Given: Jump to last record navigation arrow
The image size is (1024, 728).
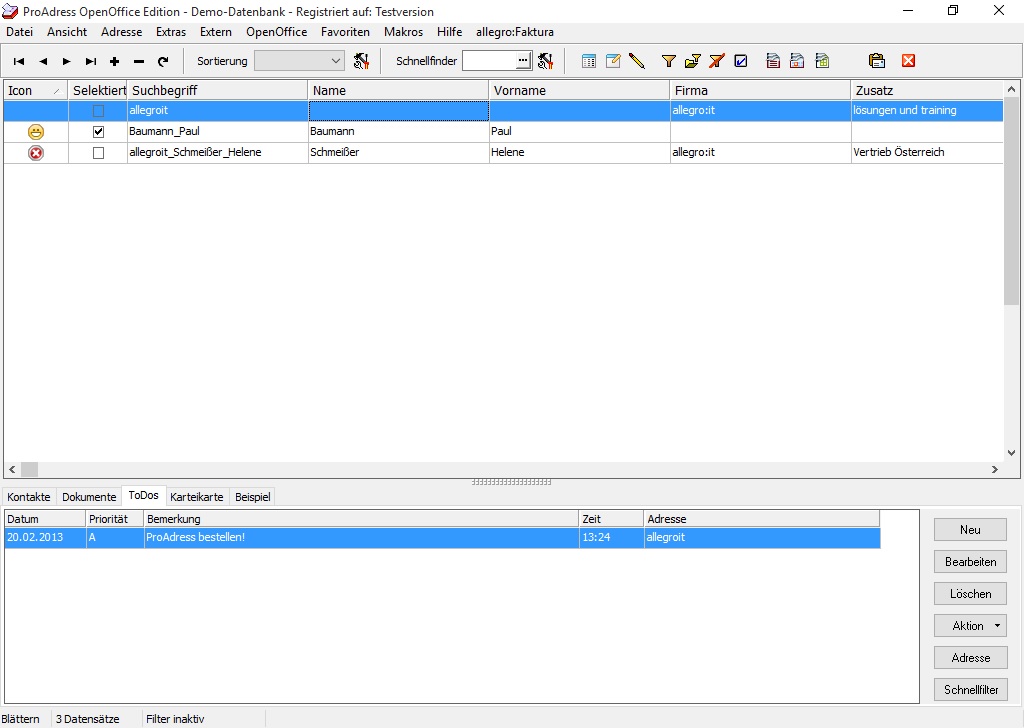Looking at the screenshot, I should click(x=91, y=61).
